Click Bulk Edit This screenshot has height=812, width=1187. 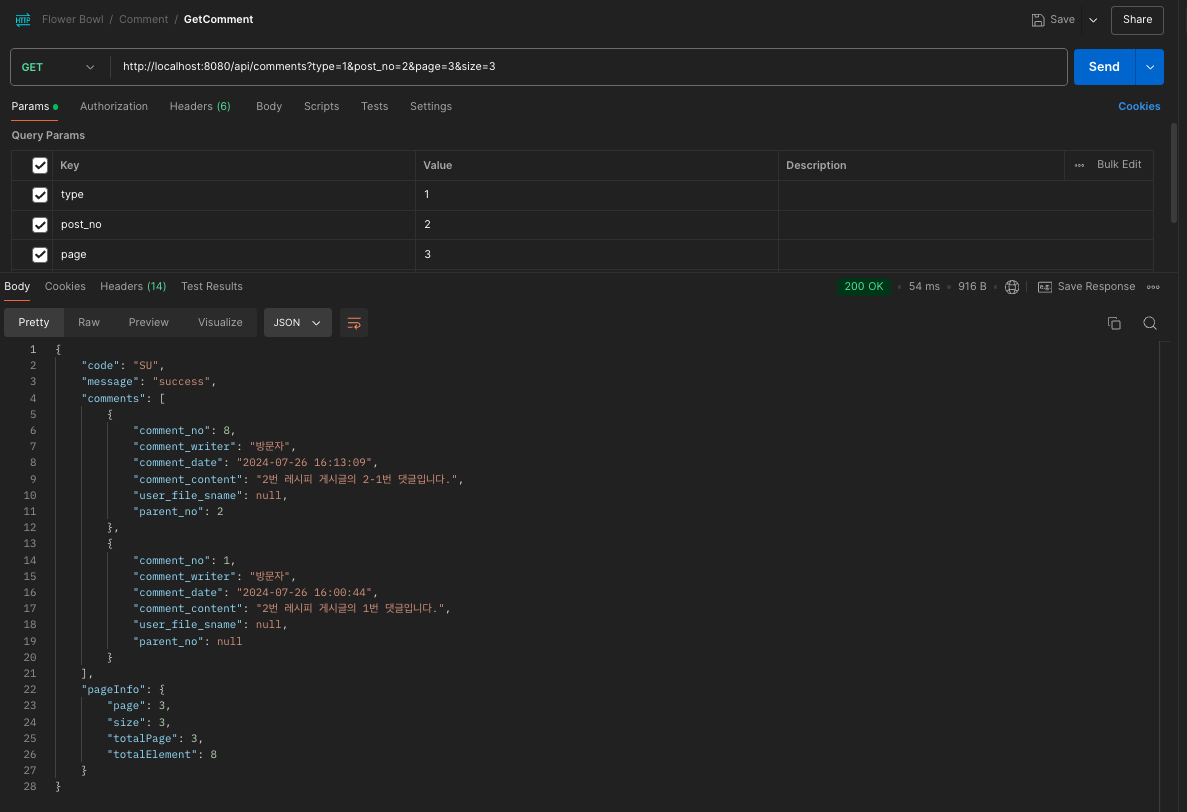[1119, 164]
